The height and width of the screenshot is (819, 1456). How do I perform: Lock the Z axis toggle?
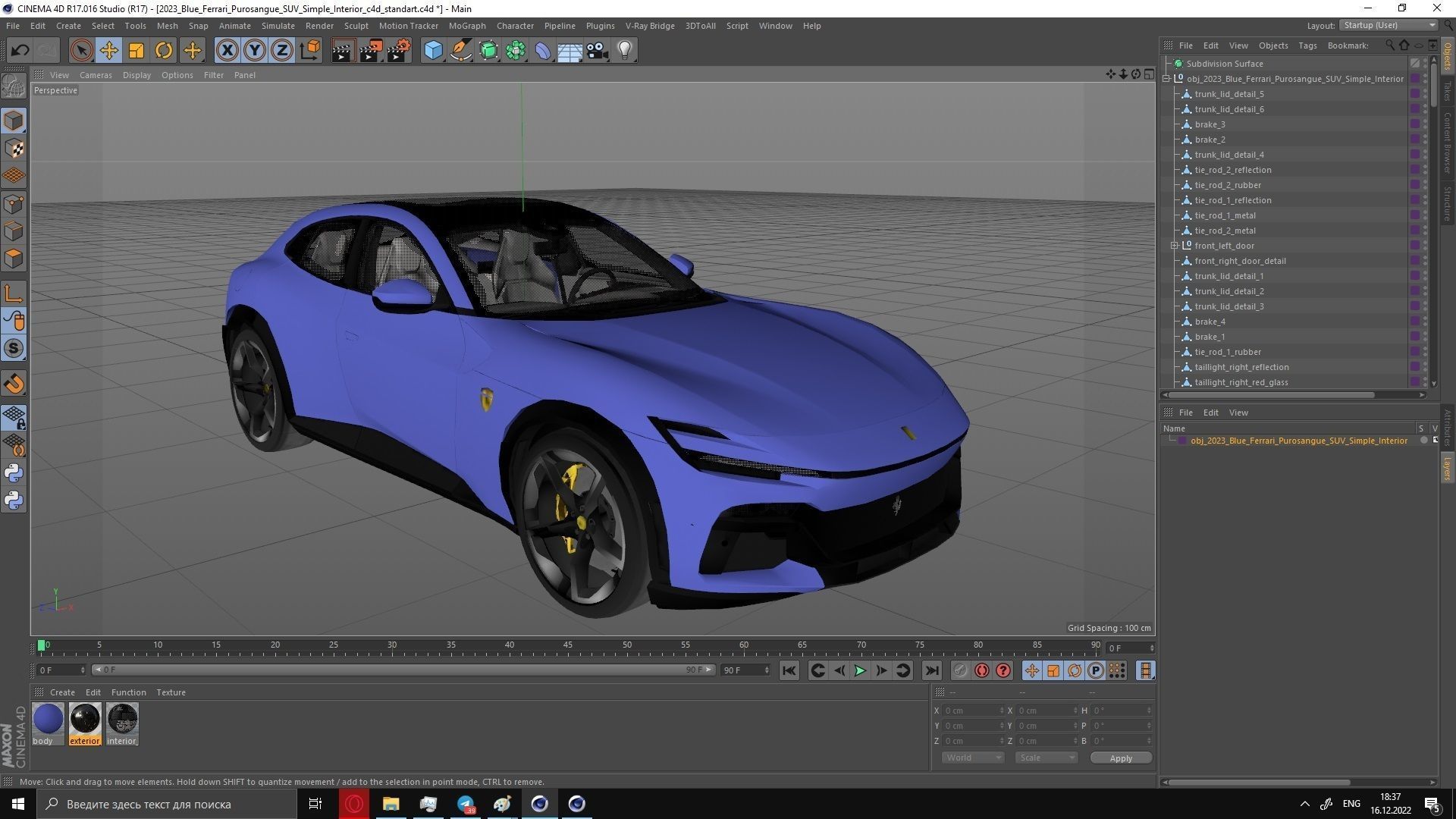click(281, 50)
